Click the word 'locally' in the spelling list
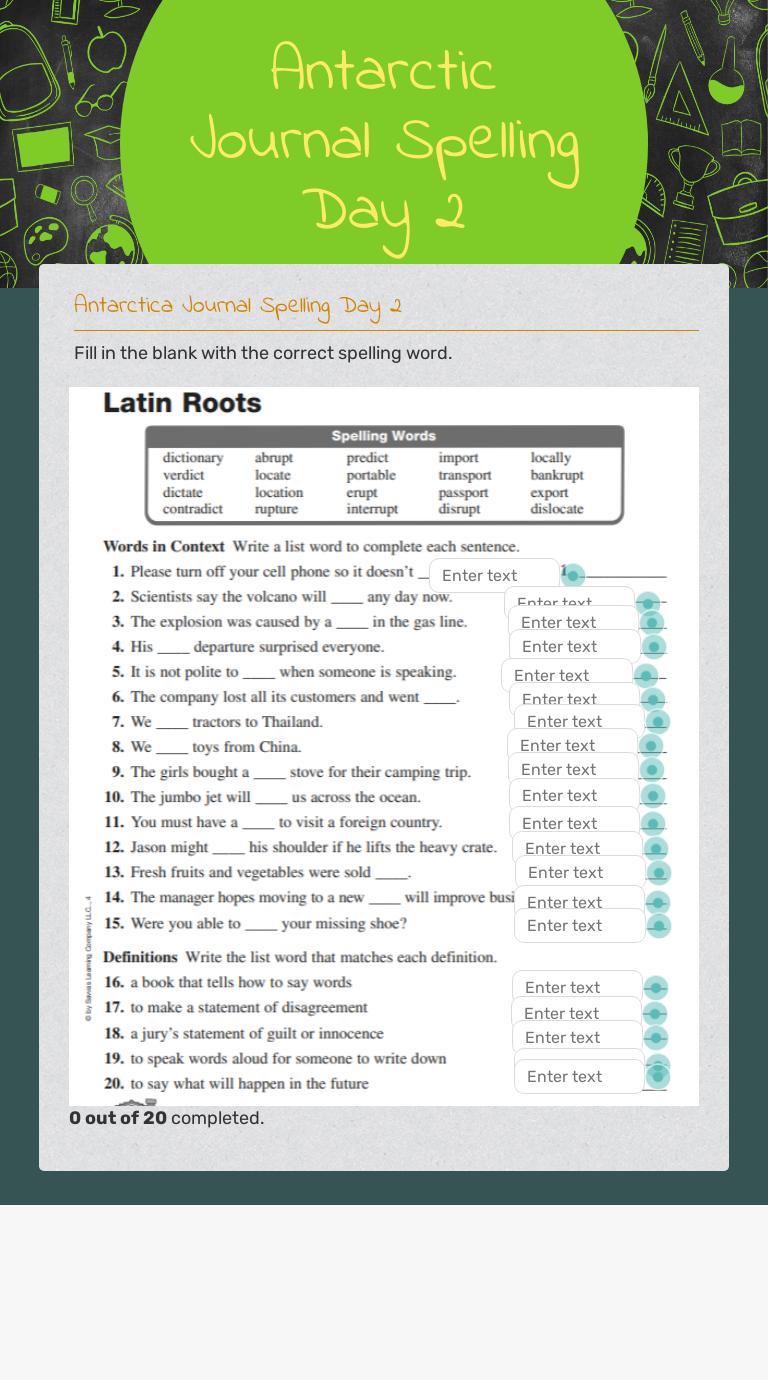Screen dimensions: 768x1380 551,458
